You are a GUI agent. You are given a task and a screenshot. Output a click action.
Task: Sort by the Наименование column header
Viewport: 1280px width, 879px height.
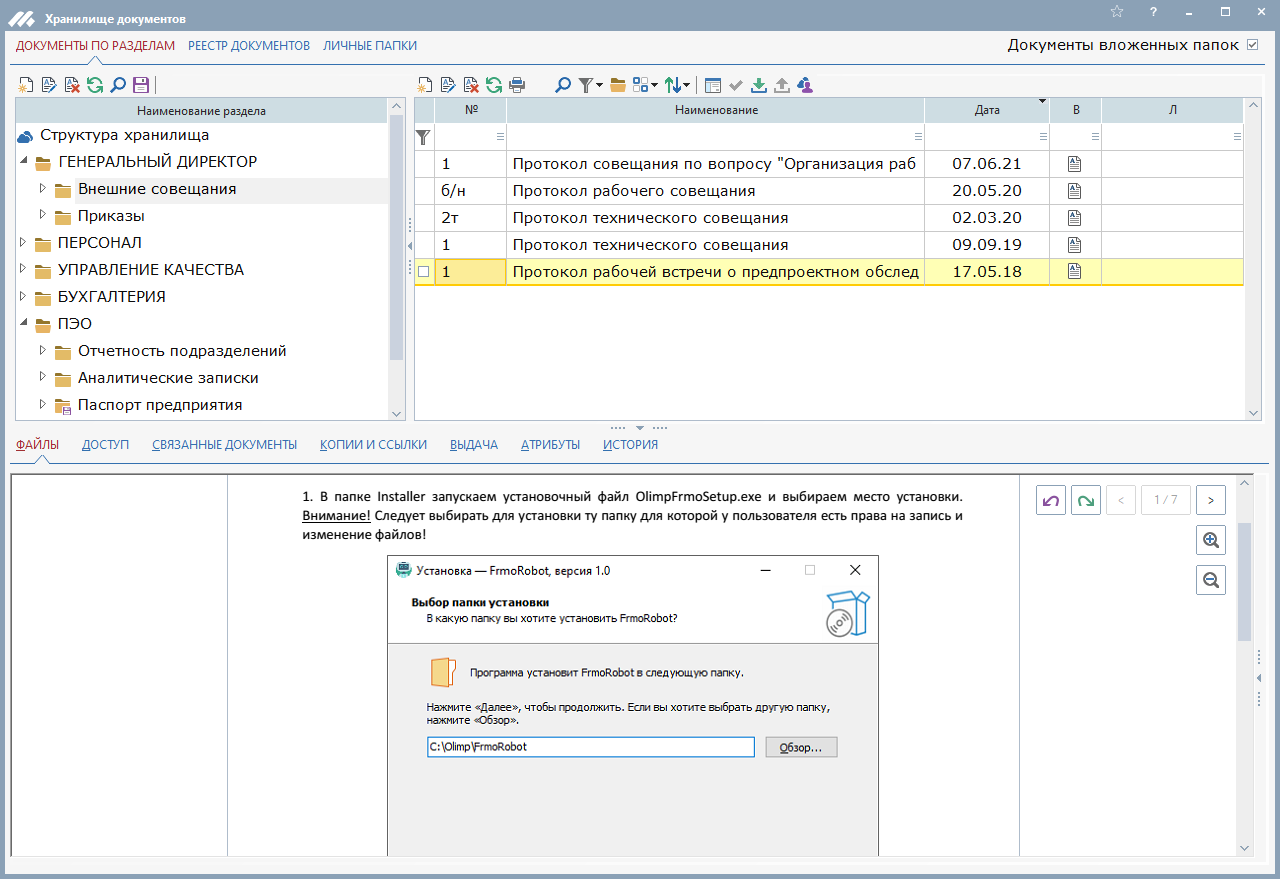716,110
